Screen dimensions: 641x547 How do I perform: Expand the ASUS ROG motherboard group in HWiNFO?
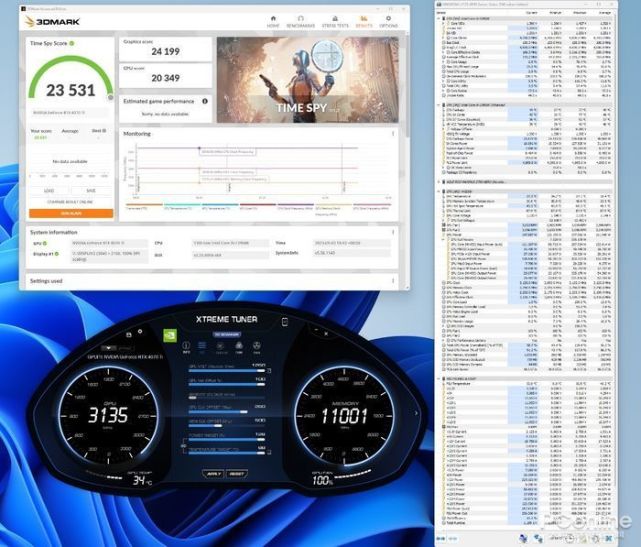[x=439, y=182]
